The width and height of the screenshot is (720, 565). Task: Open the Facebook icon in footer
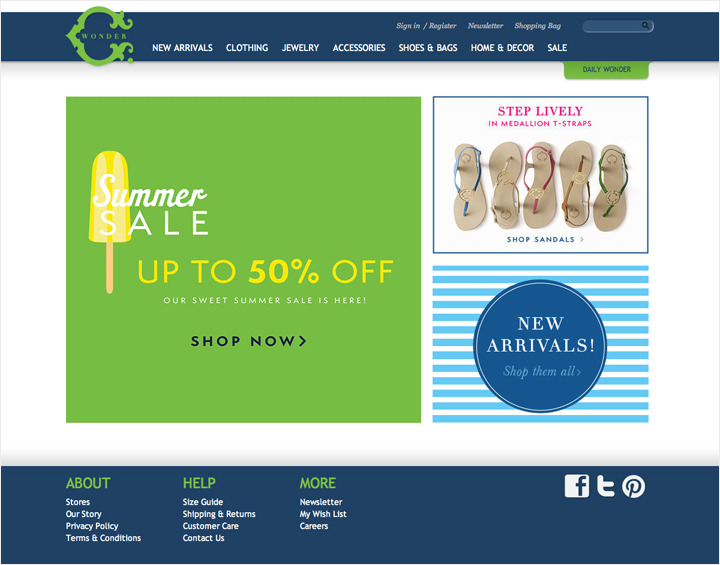pyautogui.click(x=577, y=486)
